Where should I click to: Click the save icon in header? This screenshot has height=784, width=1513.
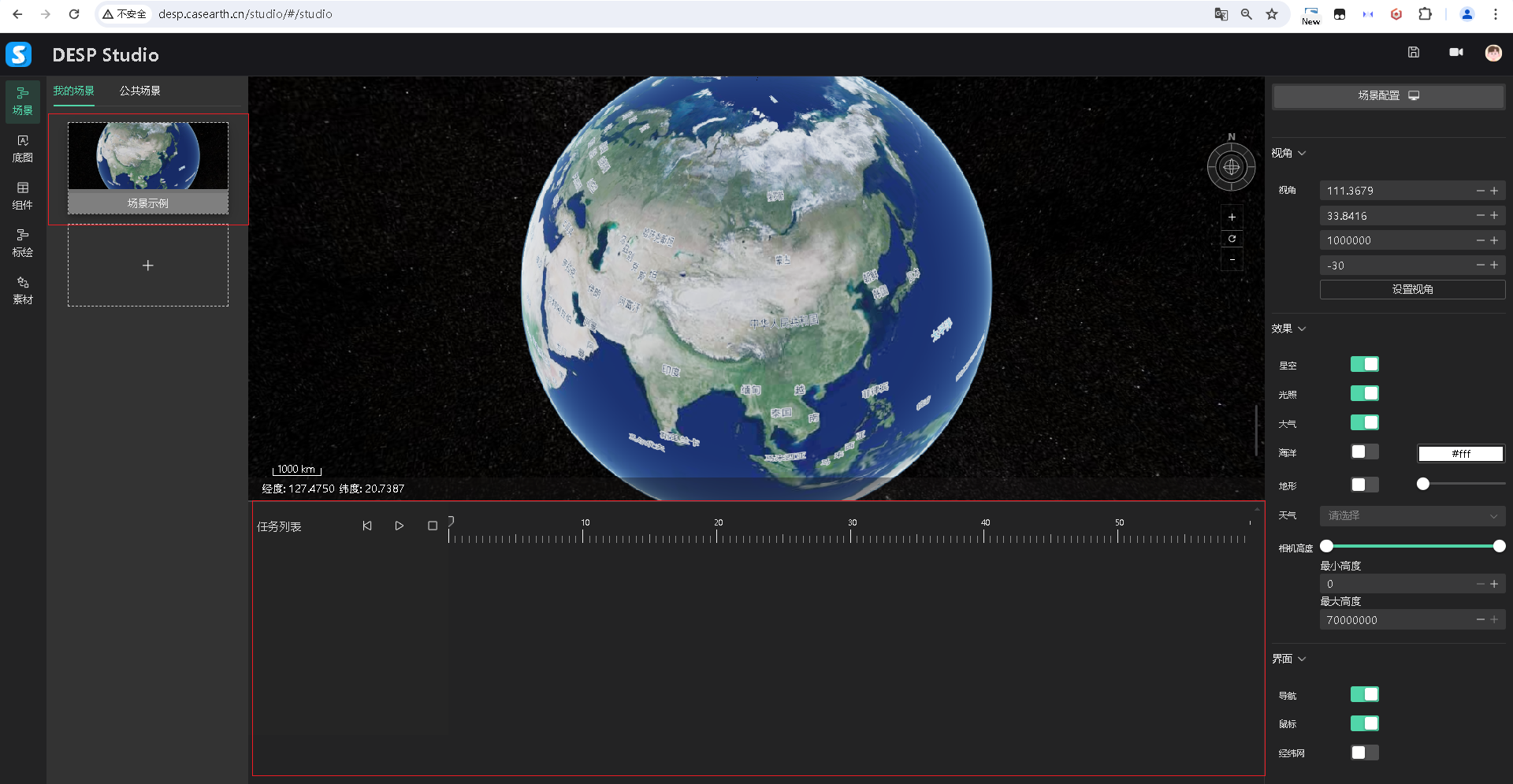[1413, 52]
